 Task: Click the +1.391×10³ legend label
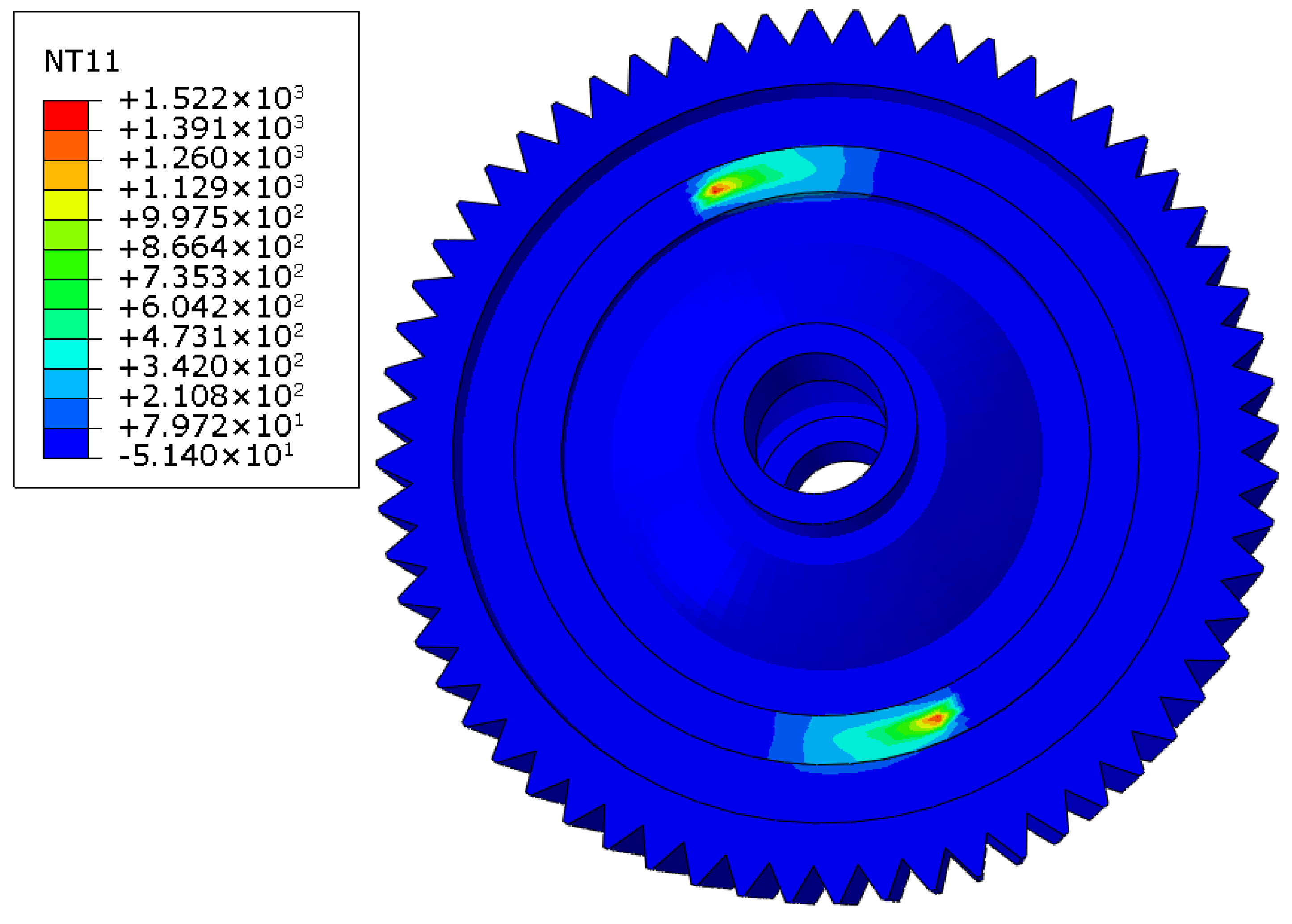(211, 129)
